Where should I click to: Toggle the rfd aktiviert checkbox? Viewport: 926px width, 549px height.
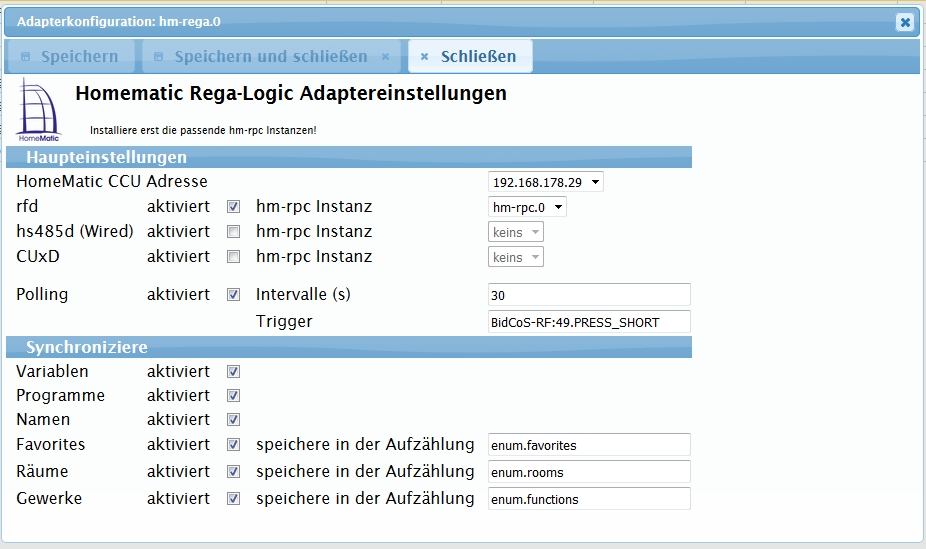click(x=233, y=207)
